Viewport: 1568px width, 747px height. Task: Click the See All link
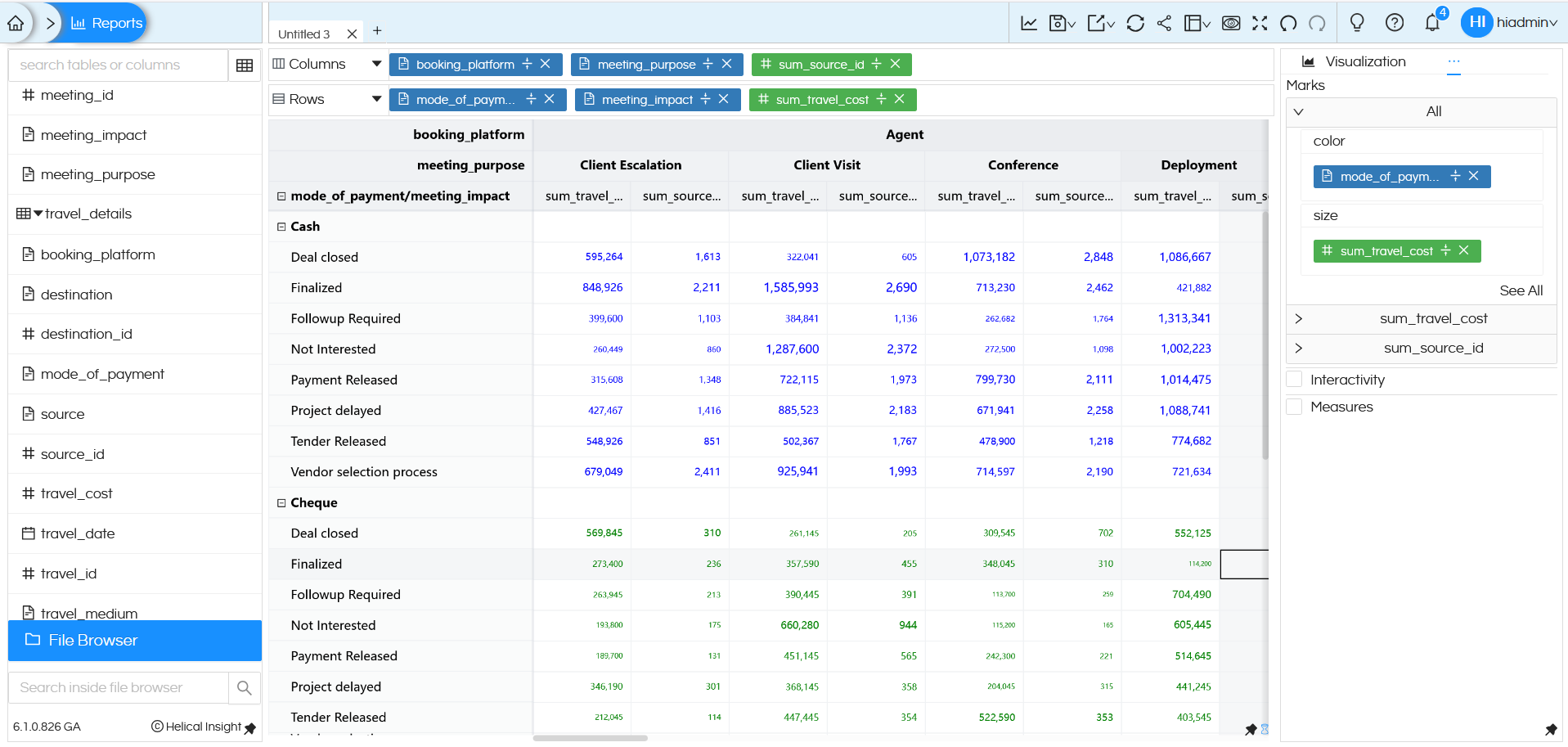click(x=1521, y=290)
